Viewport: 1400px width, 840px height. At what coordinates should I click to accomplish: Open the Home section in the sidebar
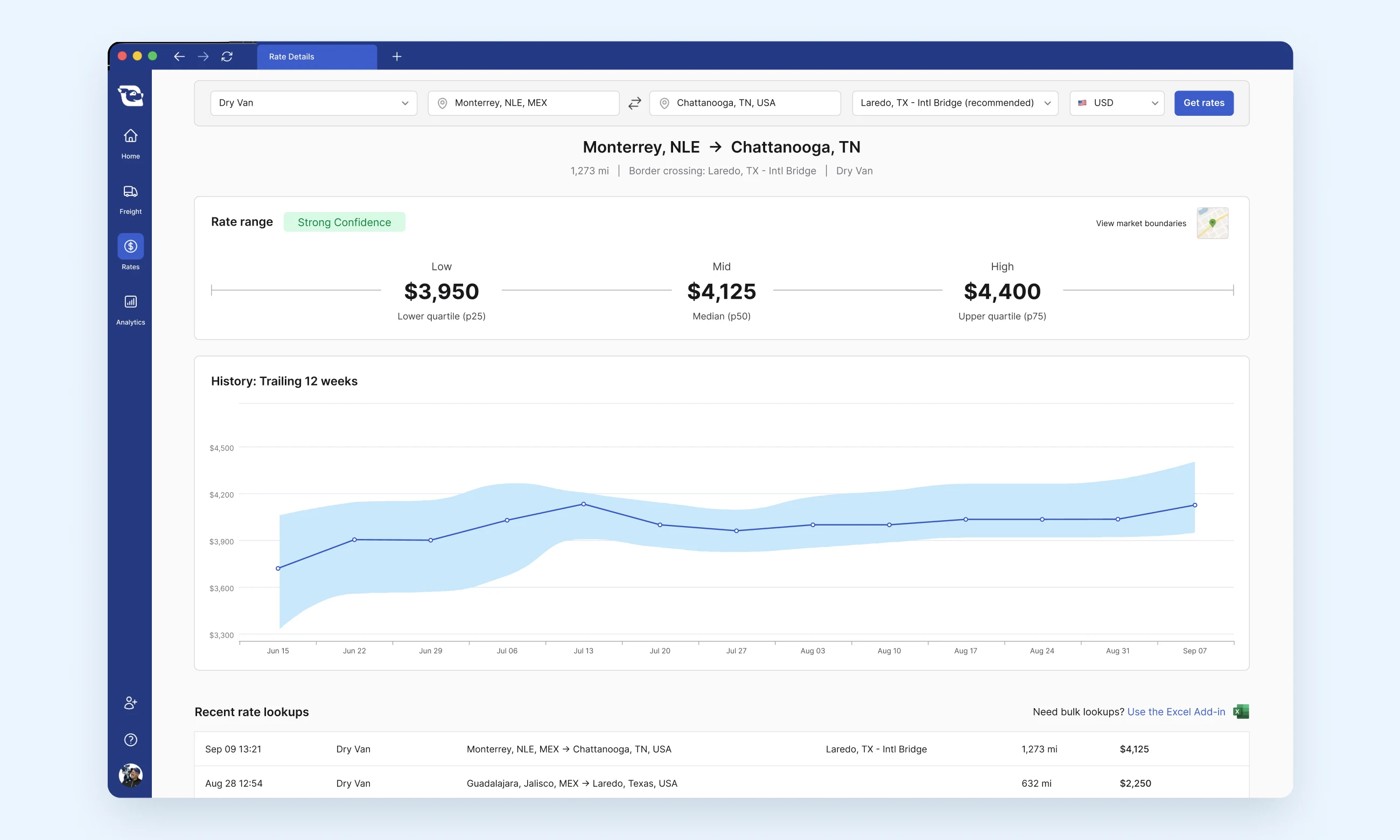click(131, 144)
